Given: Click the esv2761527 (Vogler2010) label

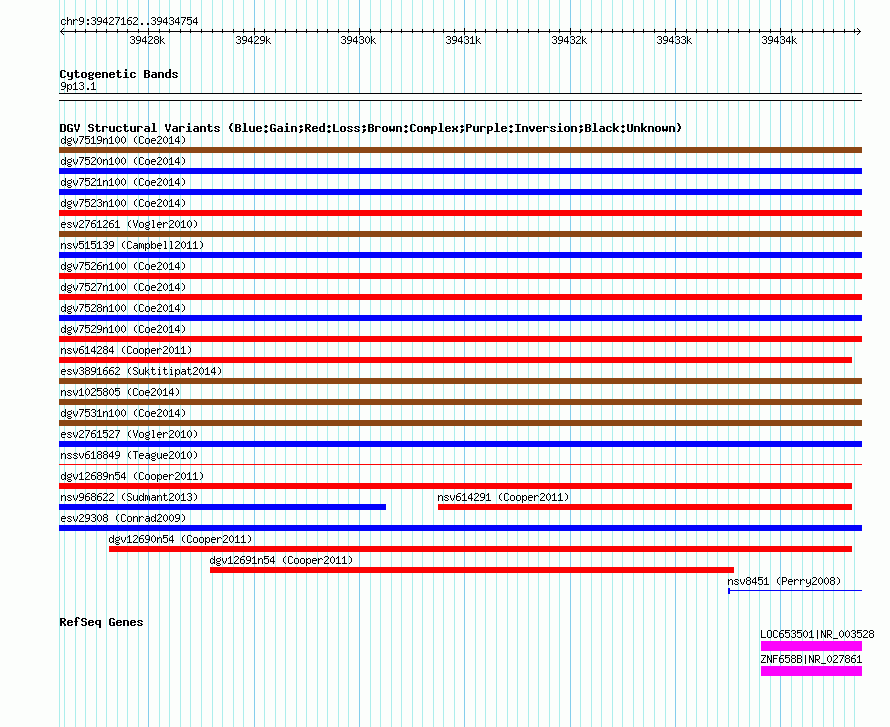Looking at the screenshot, I should (129, 434).
